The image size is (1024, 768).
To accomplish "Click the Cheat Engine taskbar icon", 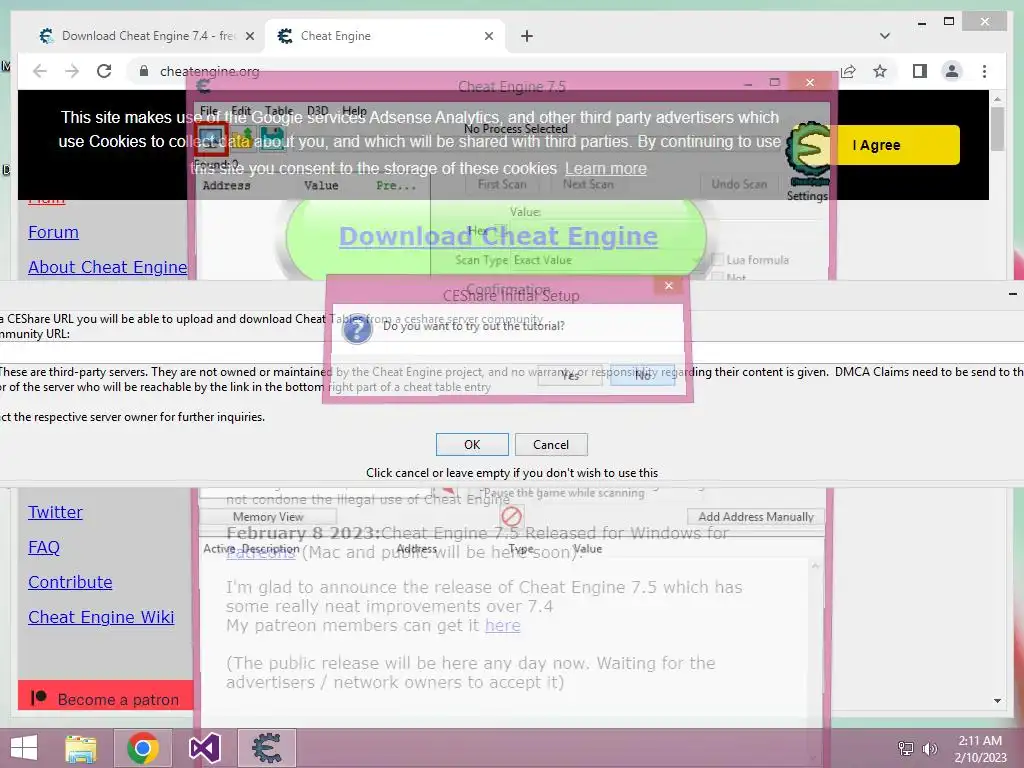I will point(266,748).
